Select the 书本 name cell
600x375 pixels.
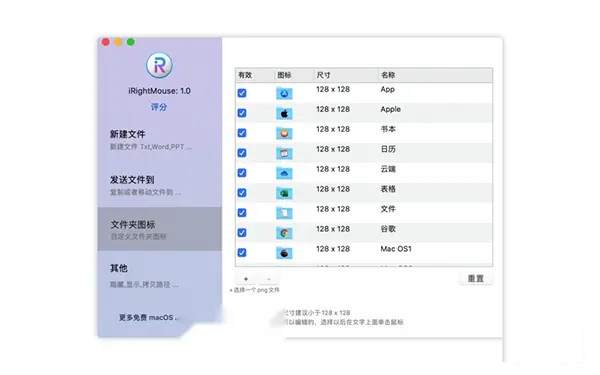click(388, 129)
